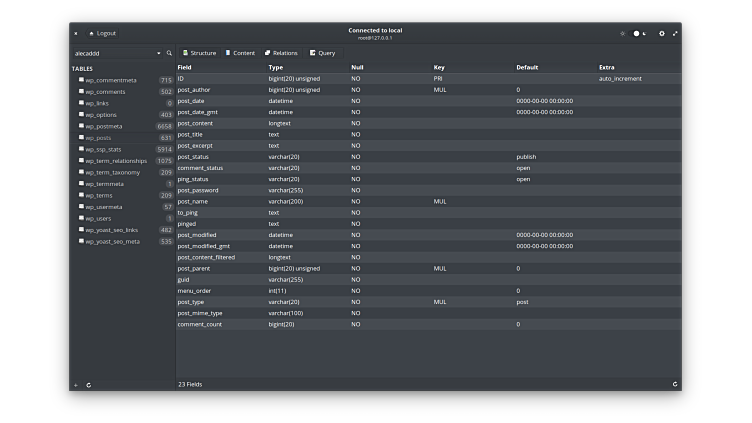Click the wp_users table icon
This screenshot has height=423, width=752.
tap(81, 218)
